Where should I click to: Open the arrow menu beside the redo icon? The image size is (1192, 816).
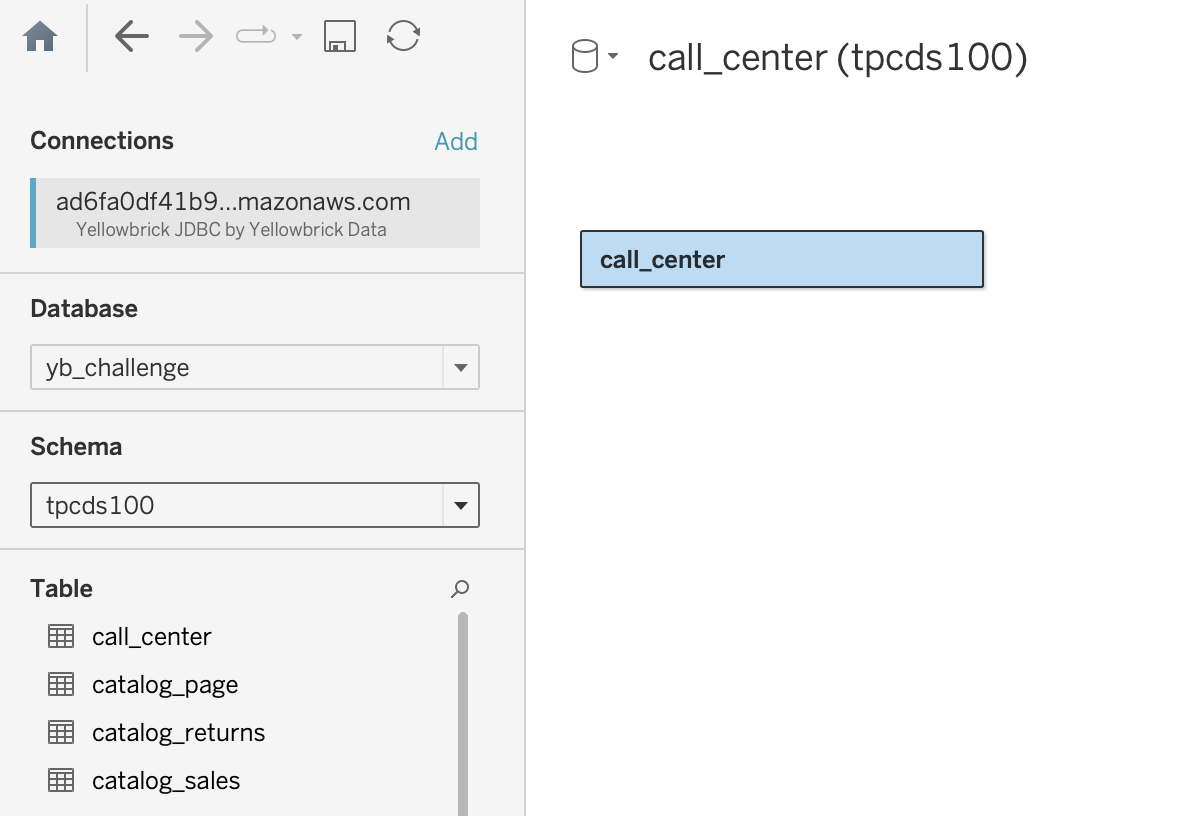[294, 34]
